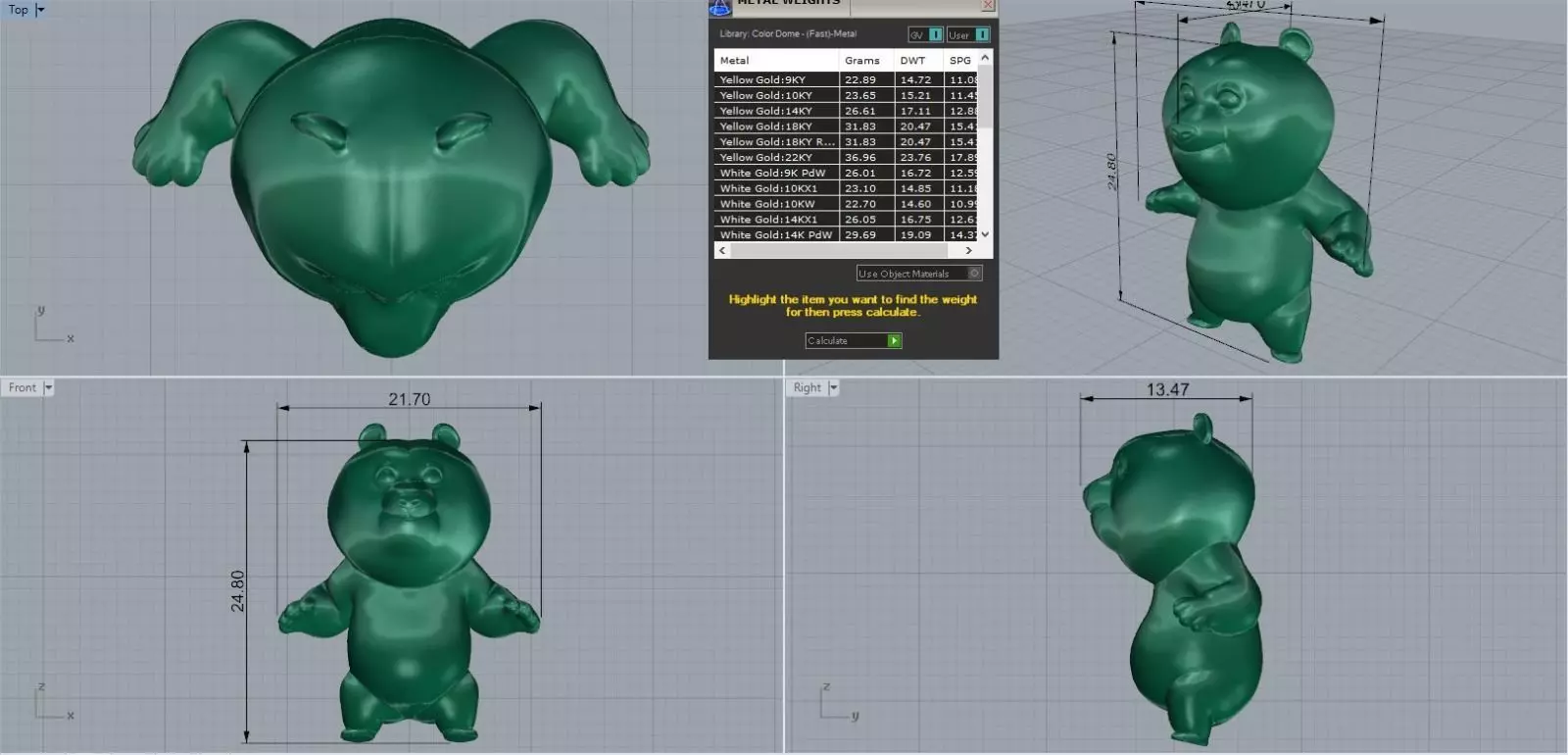Select the Right viewport label
This screenshot has height=755, width=1568.
[x=808, y=388]
